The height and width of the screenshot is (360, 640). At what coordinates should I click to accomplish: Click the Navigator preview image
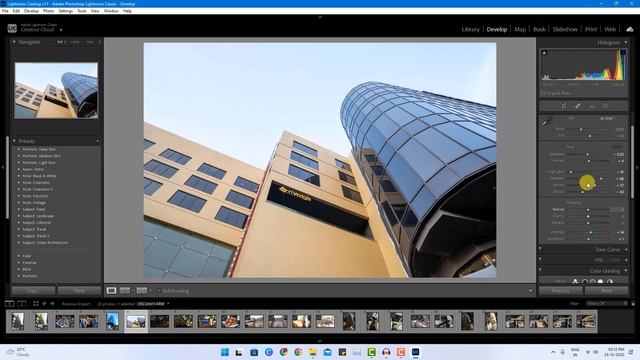(x=56, y=91)
